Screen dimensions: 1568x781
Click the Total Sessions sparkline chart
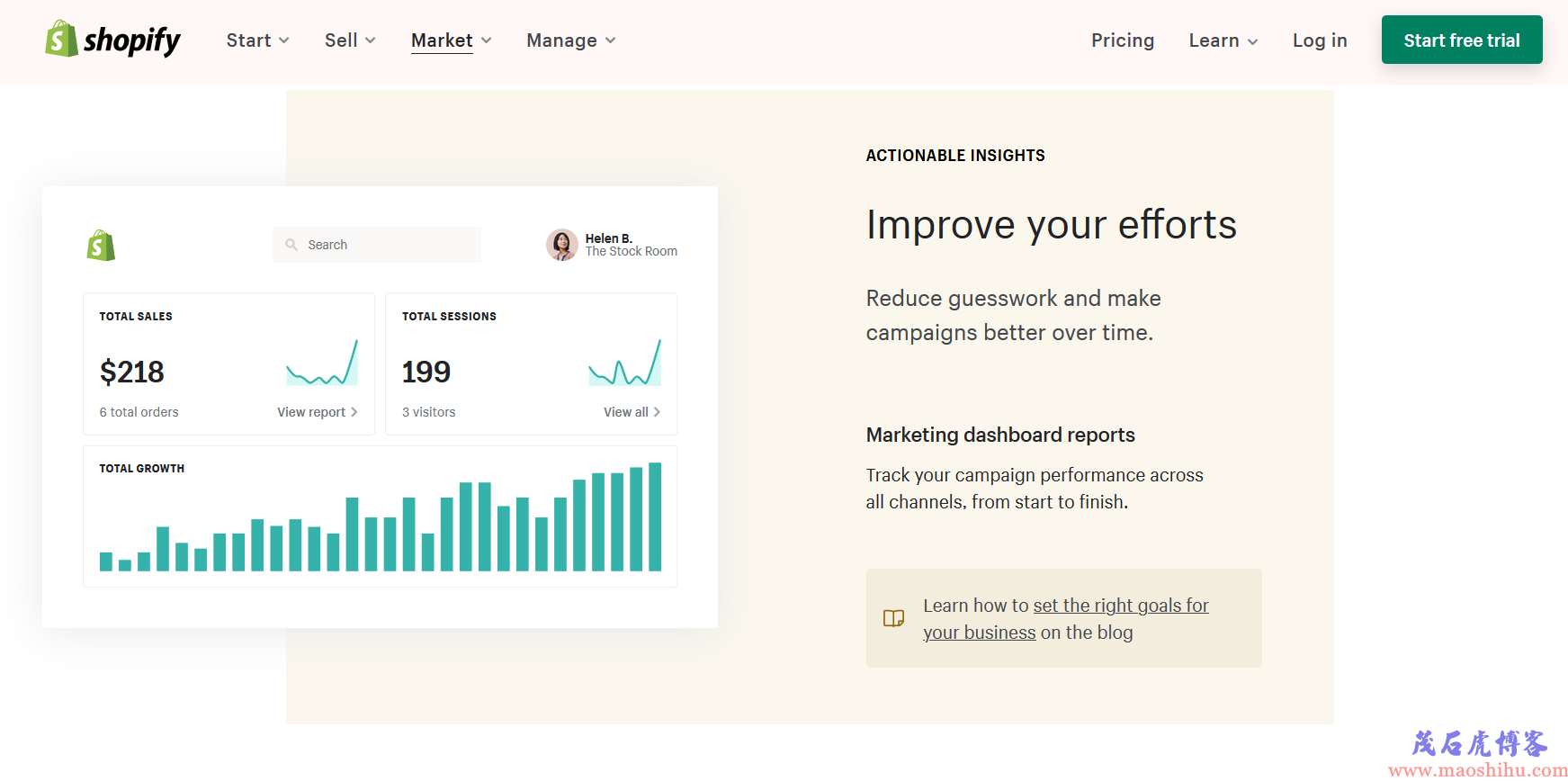tap(625, 363)
